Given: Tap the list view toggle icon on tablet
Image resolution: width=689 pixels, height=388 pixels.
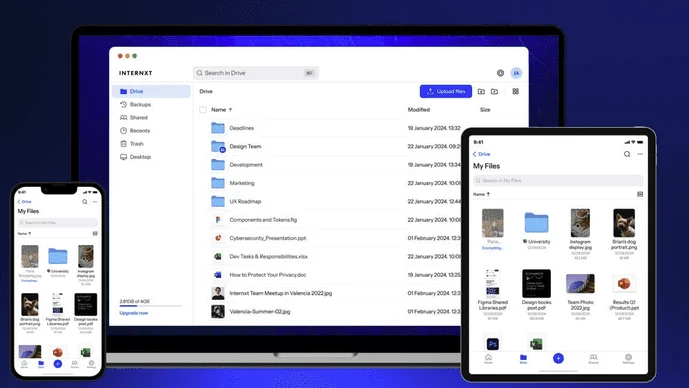Looking at the screenshot, I should [x=640, y=194].
